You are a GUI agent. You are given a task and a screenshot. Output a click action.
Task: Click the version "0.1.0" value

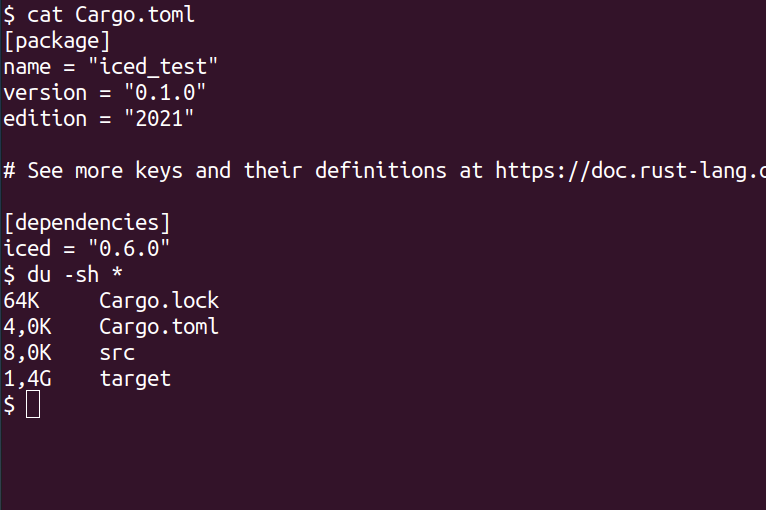(165, 92)
